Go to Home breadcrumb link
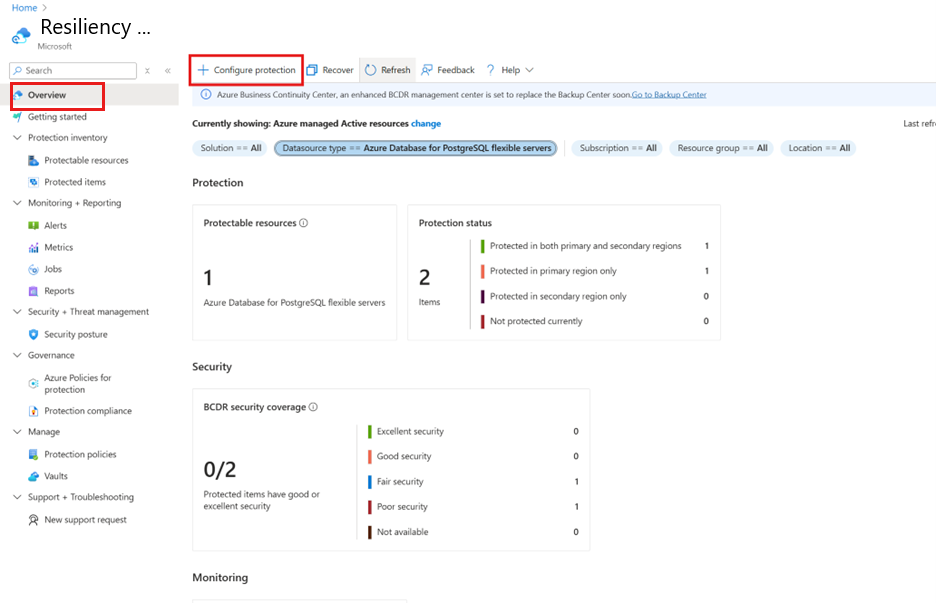Viewport: 936px width, 603px height. tap(24, 8)
